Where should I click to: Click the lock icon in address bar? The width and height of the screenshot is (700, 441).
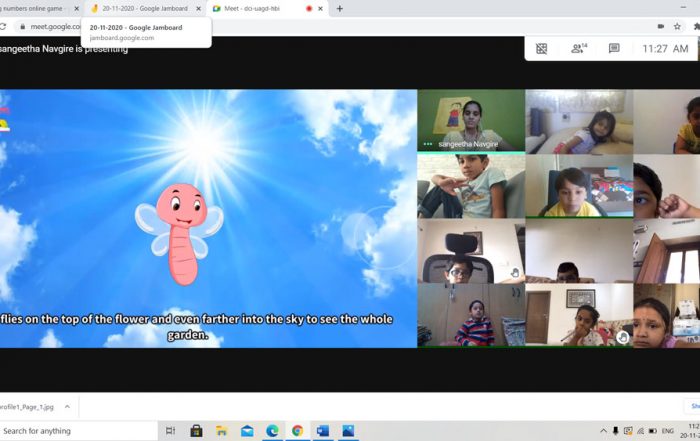22,27
